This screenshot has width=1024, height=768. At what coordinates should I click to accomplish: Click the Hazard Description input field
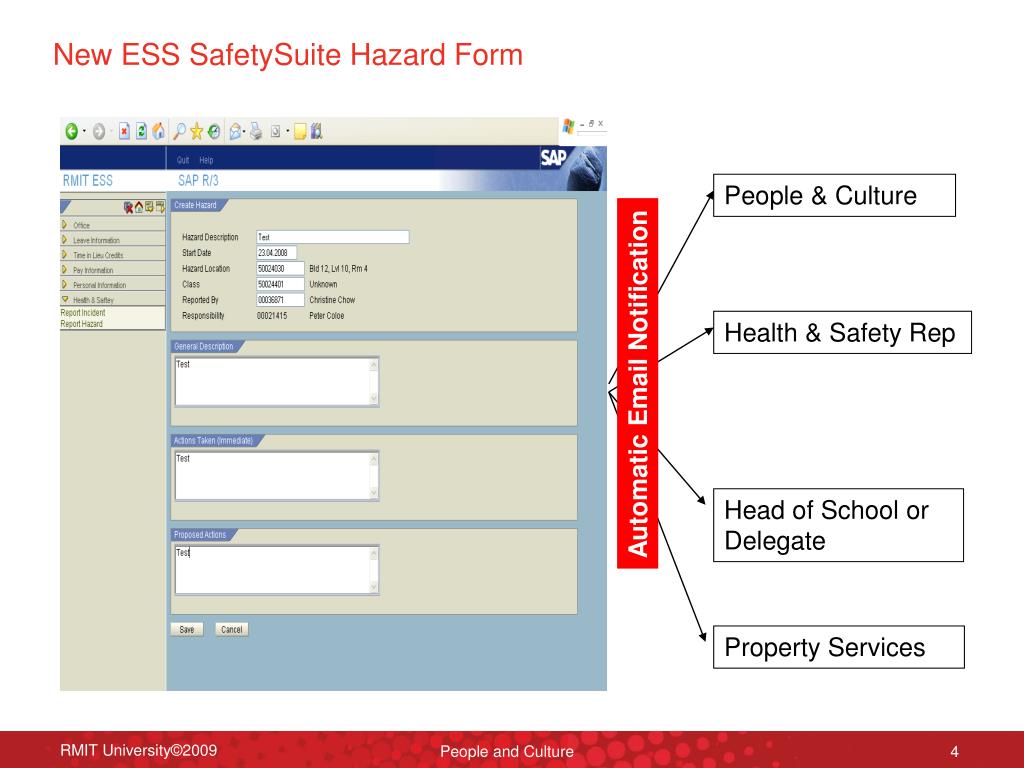[332, 237]
